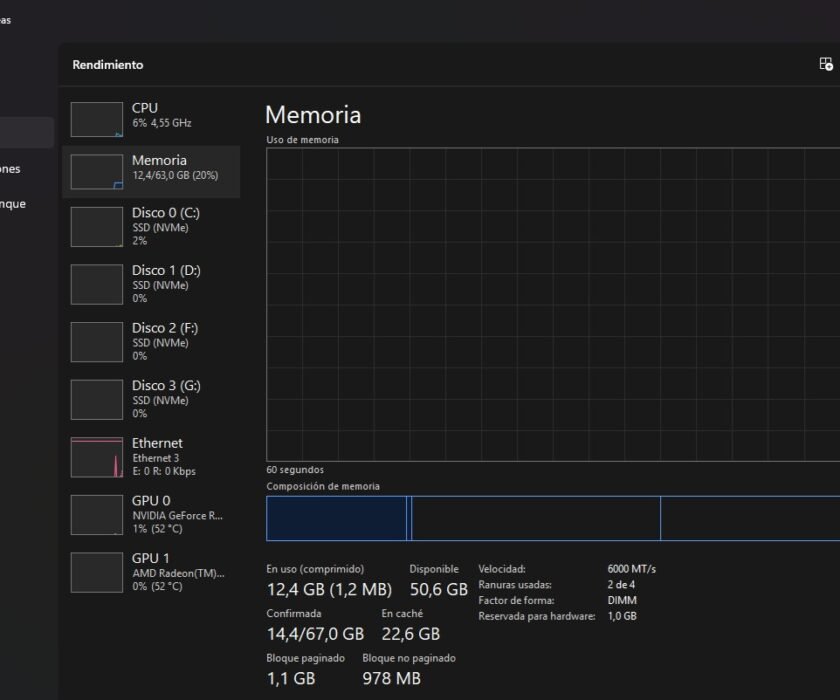Click the 12,4 GB (1,2 MB) in-use value
This screenshot has width=840, height=700.
tap(329, 590)
